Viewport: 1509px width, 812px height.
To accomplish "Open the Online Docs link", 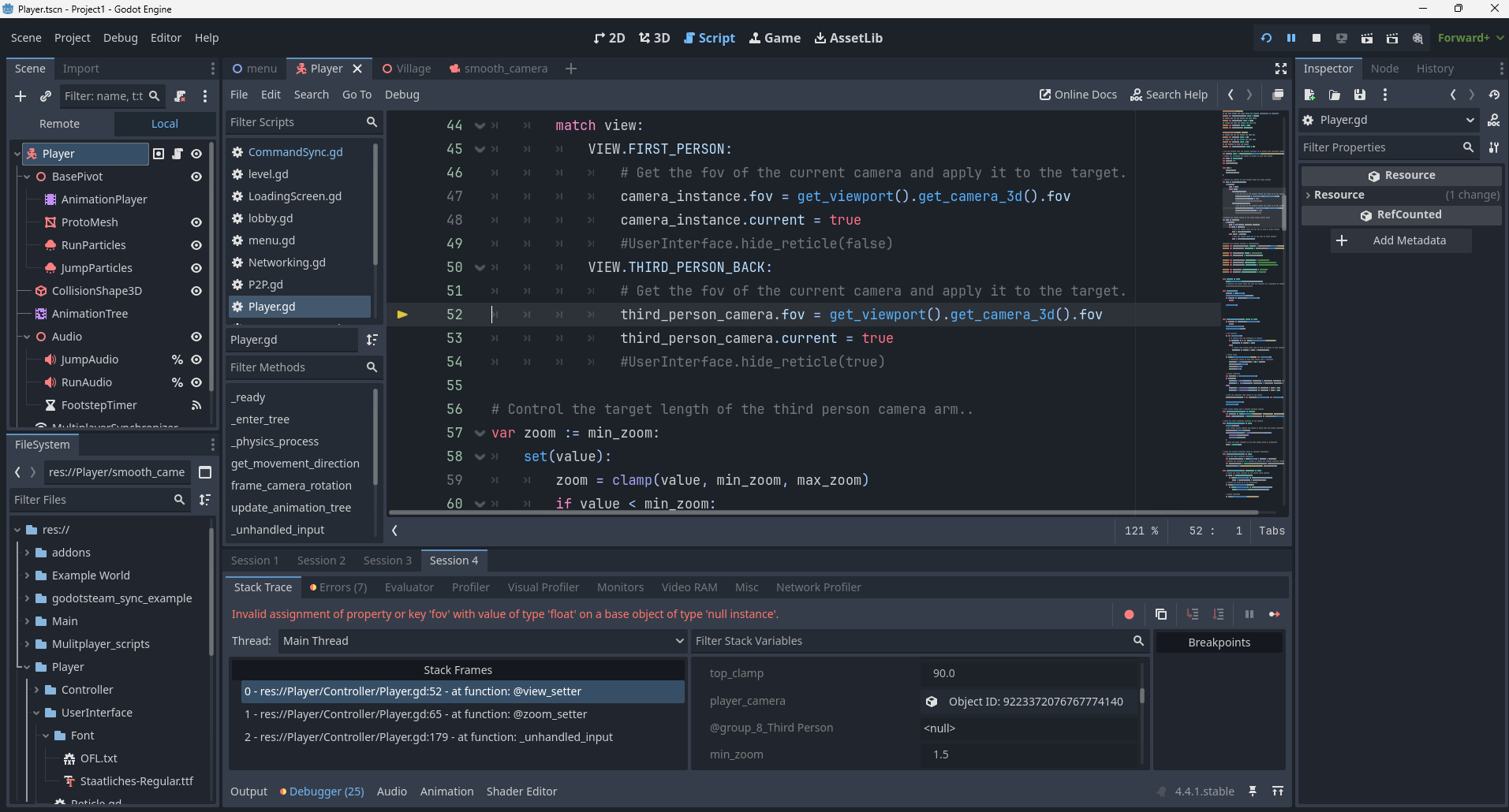I will [x=1078, y=95].
